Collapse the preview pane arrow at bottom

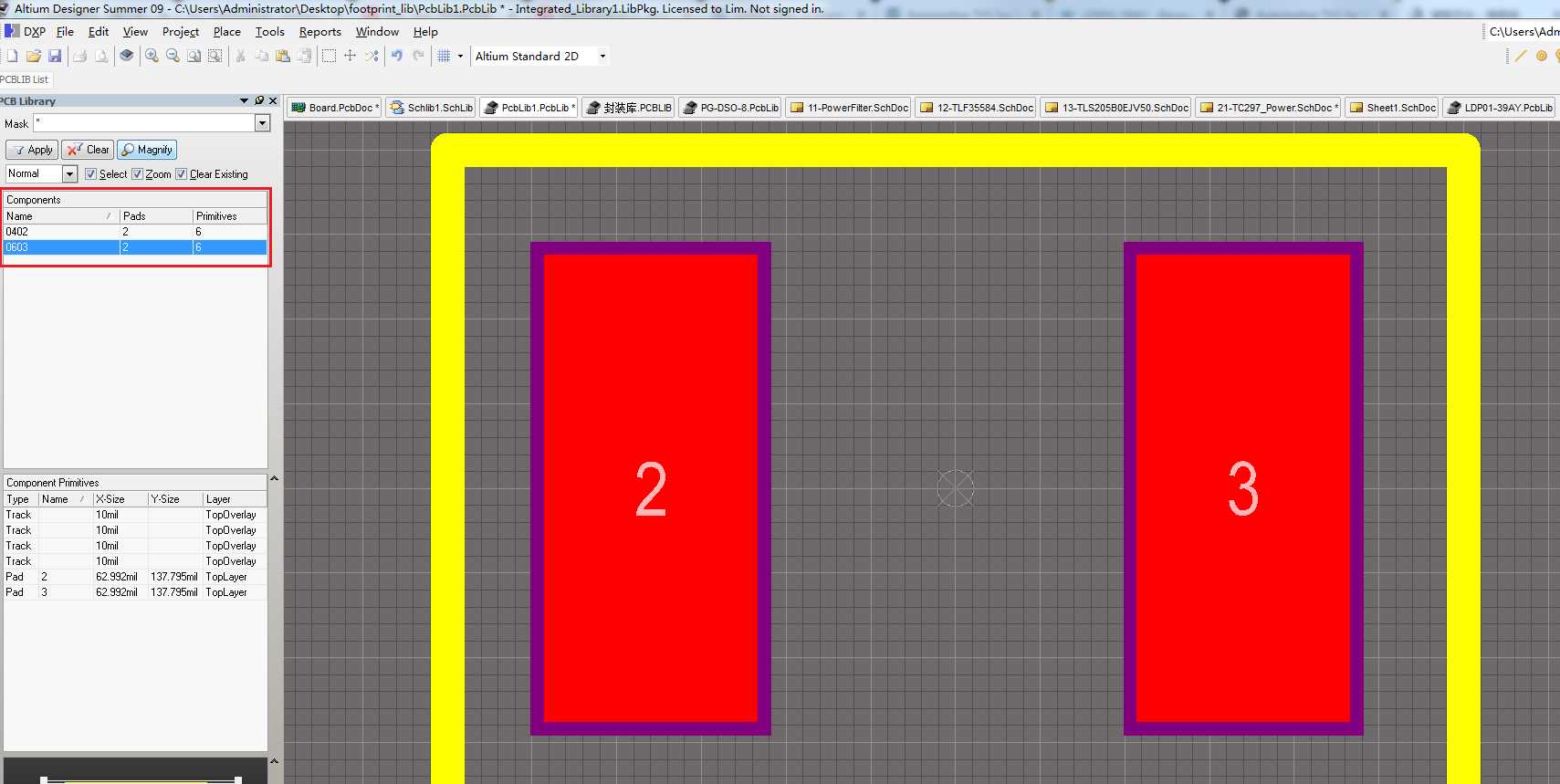tap(274, 761)
